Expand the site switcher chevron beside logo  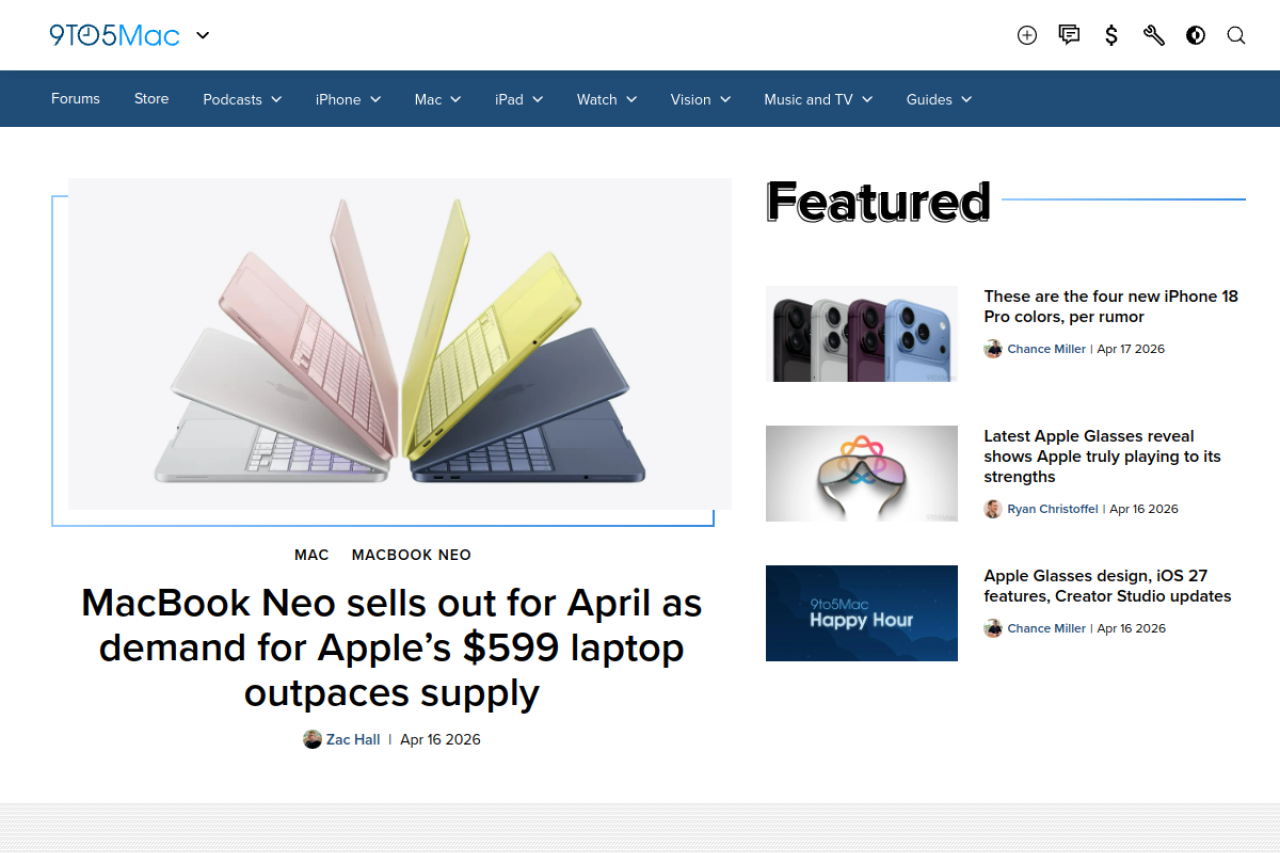[x=203, y=35]
